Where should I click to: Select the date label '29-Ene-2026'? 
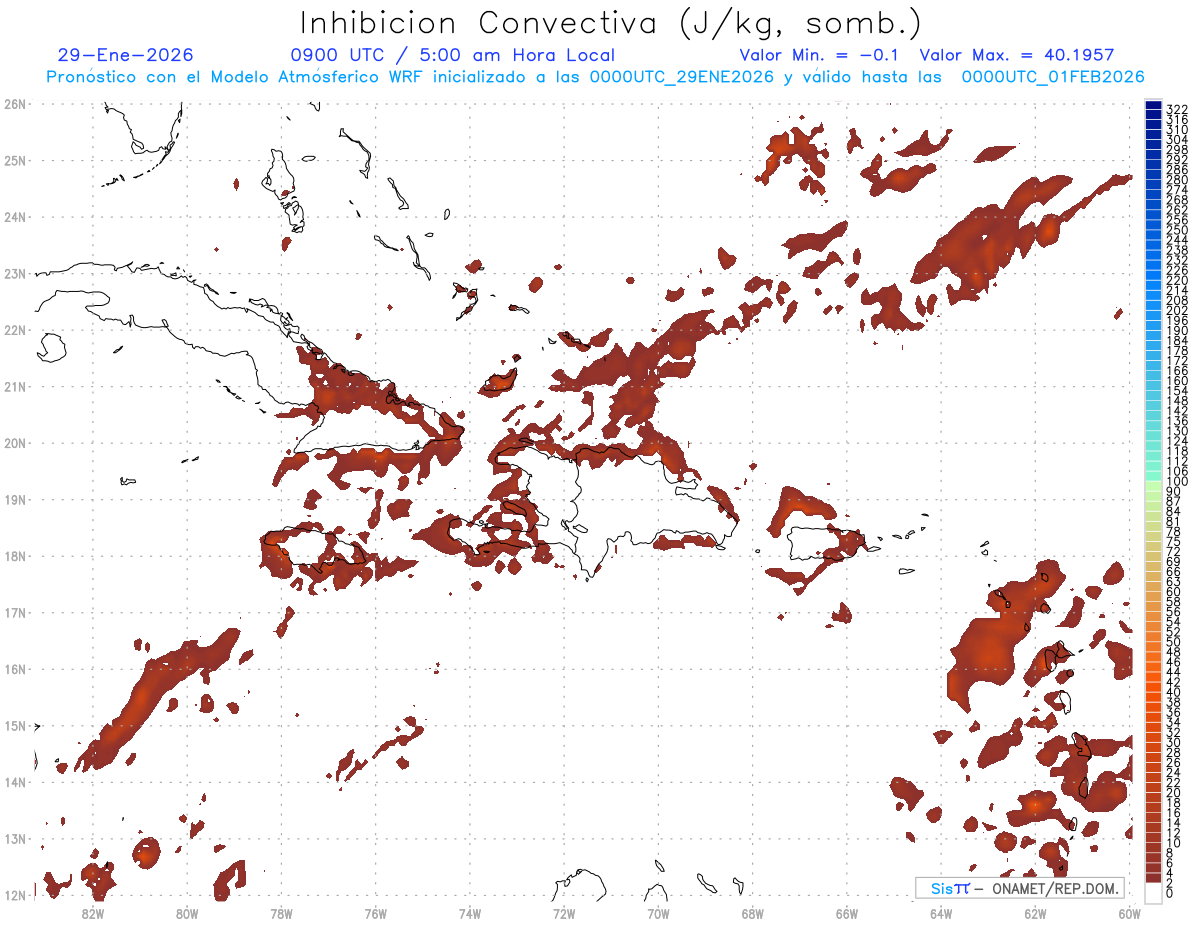pos(126,55)
